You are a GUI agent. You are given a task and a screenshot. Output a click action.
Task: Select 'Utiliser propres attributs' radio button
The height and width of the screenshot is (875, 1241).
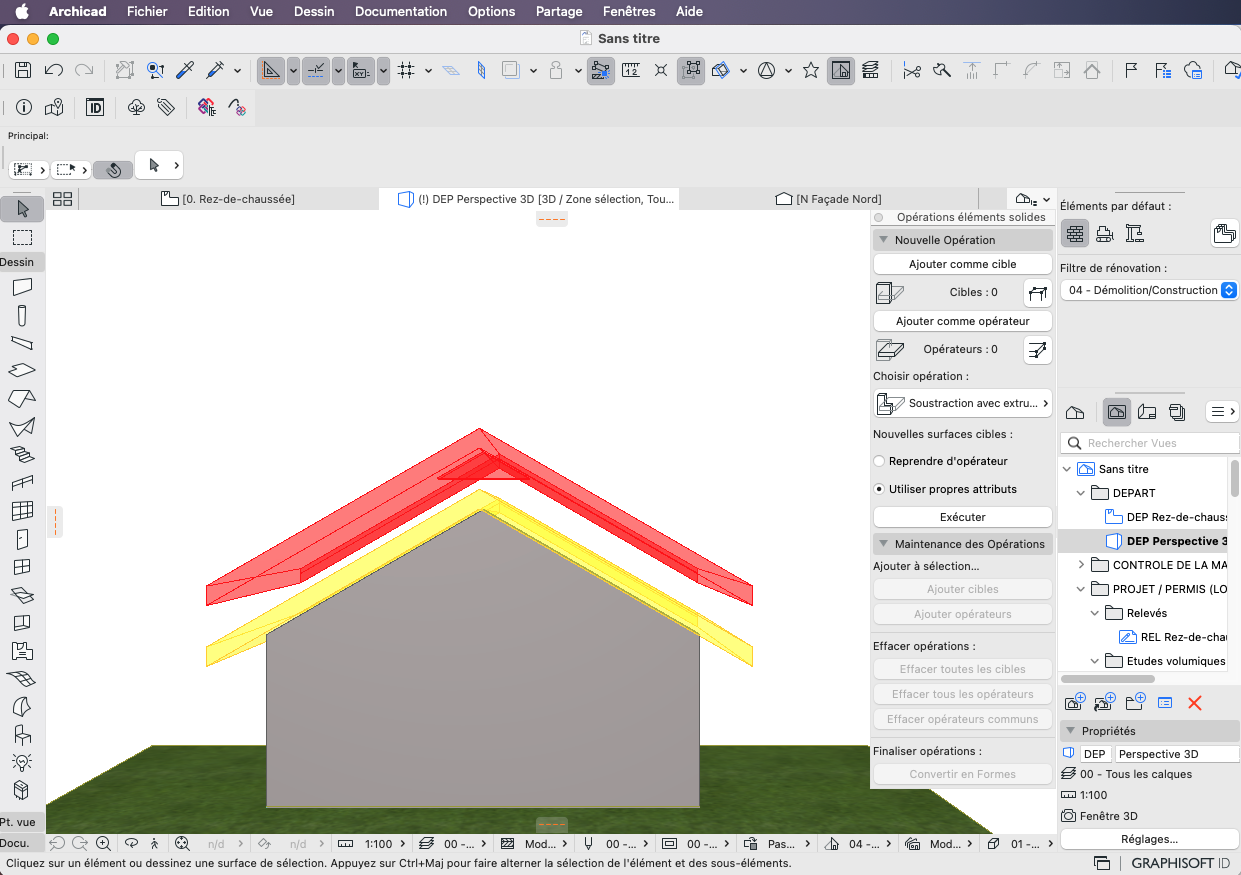click(x=879, y=489)
